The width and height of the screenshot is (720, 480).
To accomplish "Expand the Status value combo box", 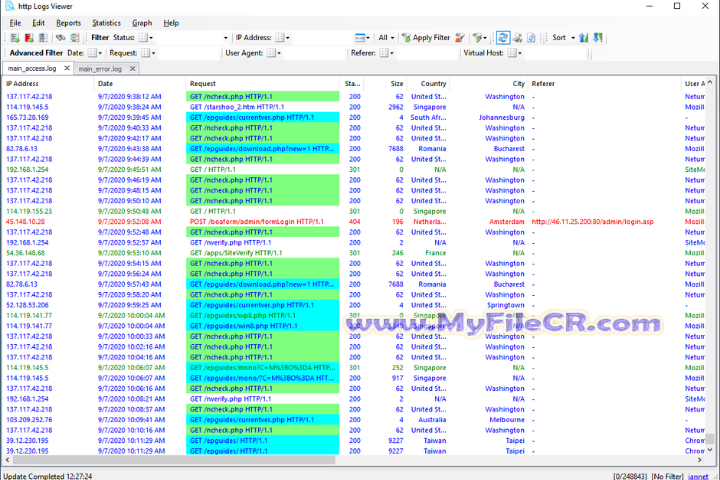I will (x=225, y=38).
